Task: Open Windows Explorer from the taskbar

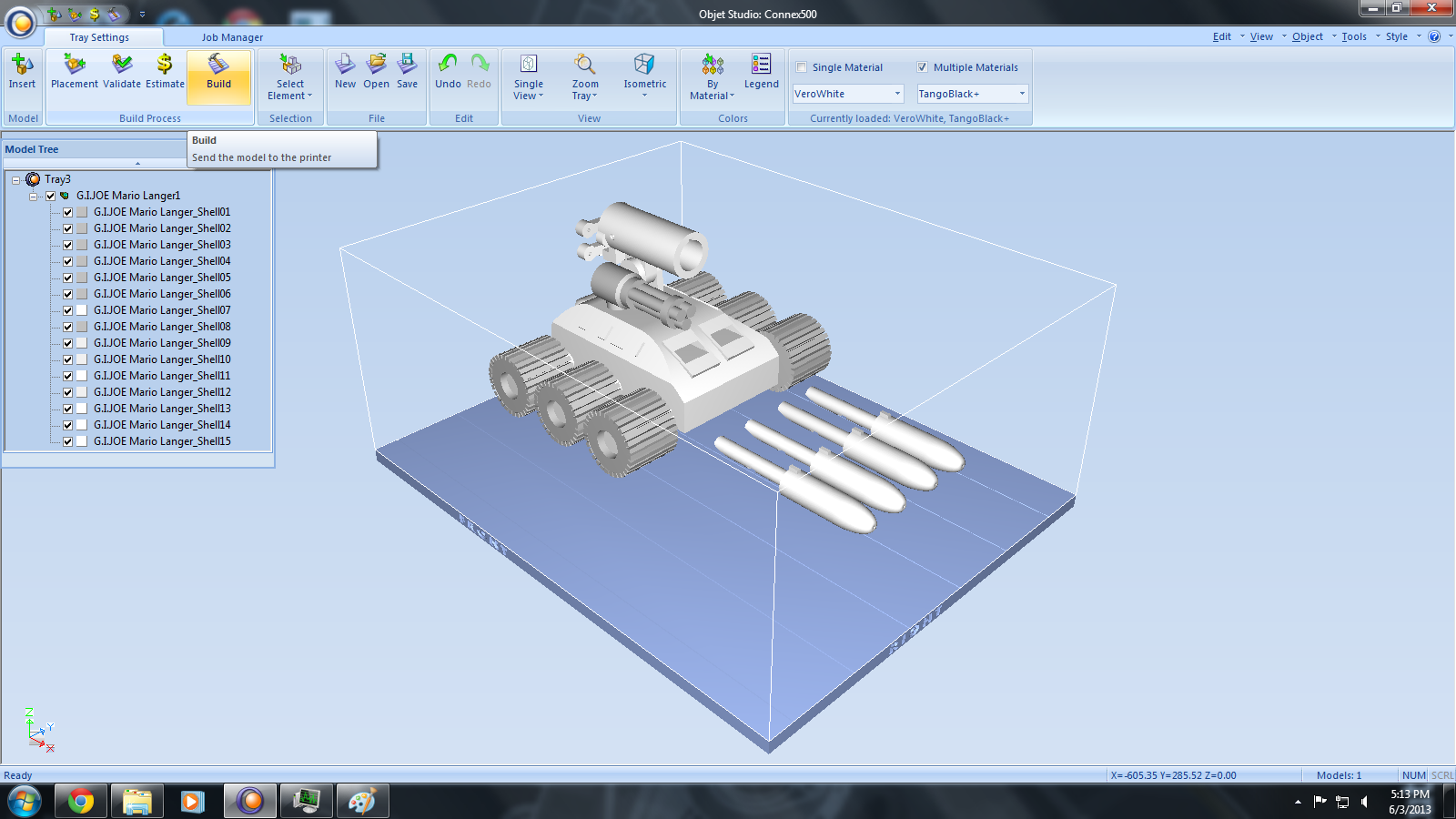Action: (x=137, y=801)
